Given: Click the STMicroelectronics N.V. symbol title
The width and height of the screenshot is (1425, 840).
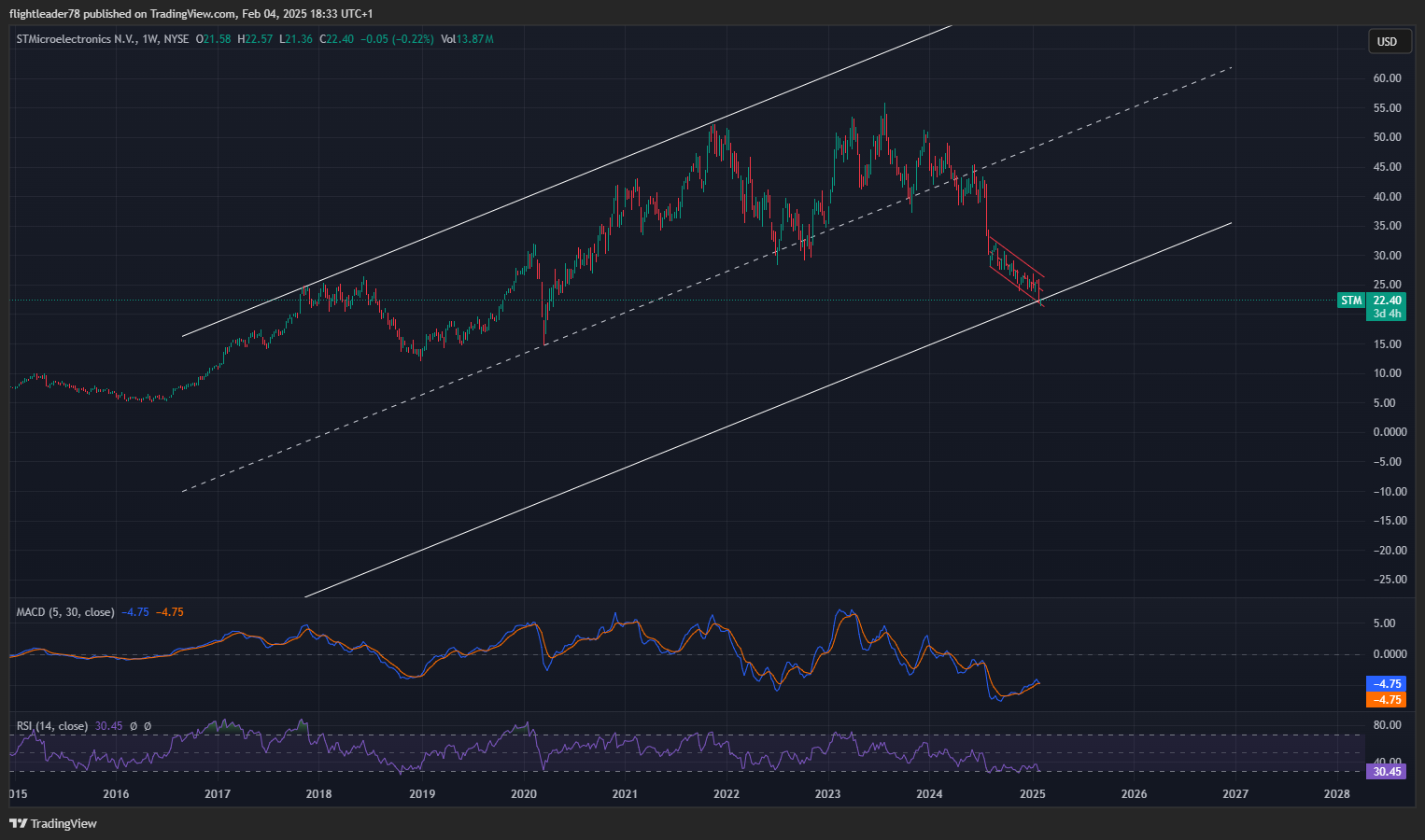Looking at the screenshot, I should [76, 39].
